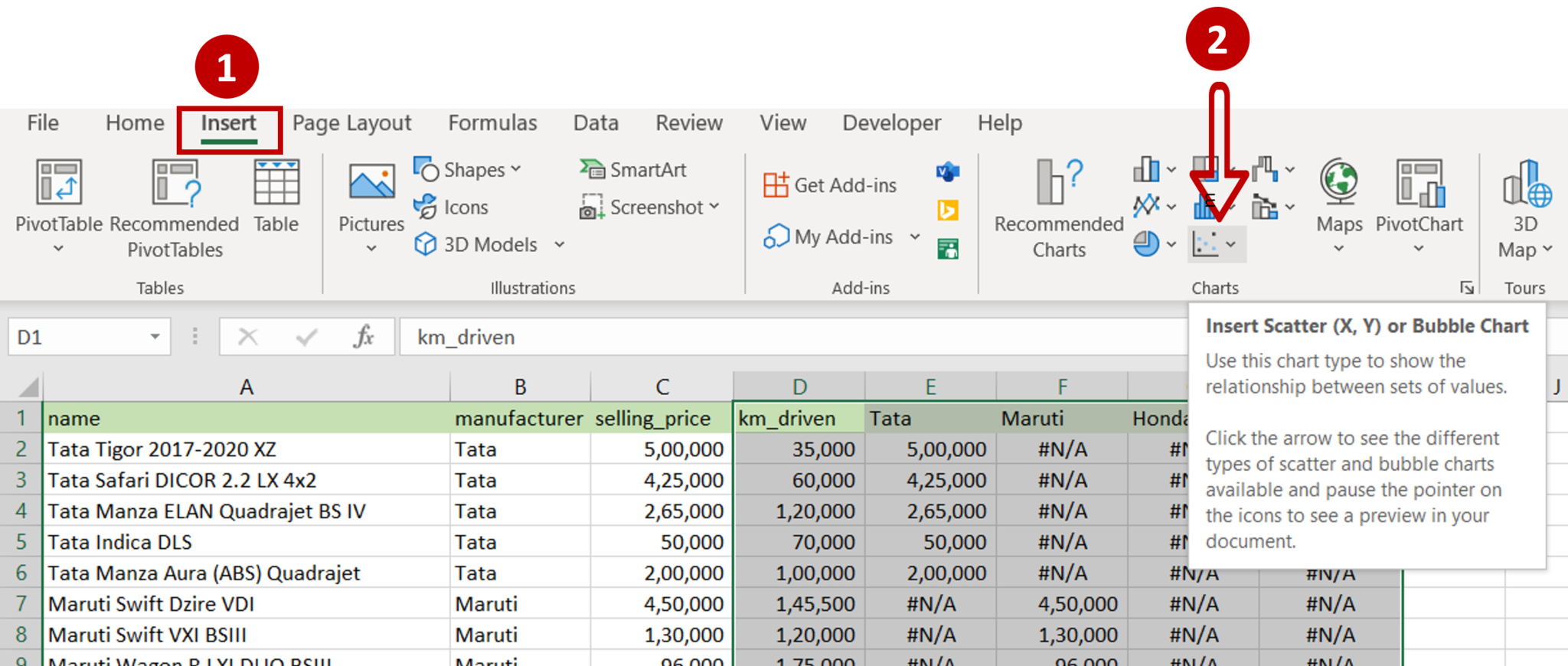Click the Insert Waterfall or Stock Chart icon
This screenshot has height=666, width=1568.
(1266, 169)
